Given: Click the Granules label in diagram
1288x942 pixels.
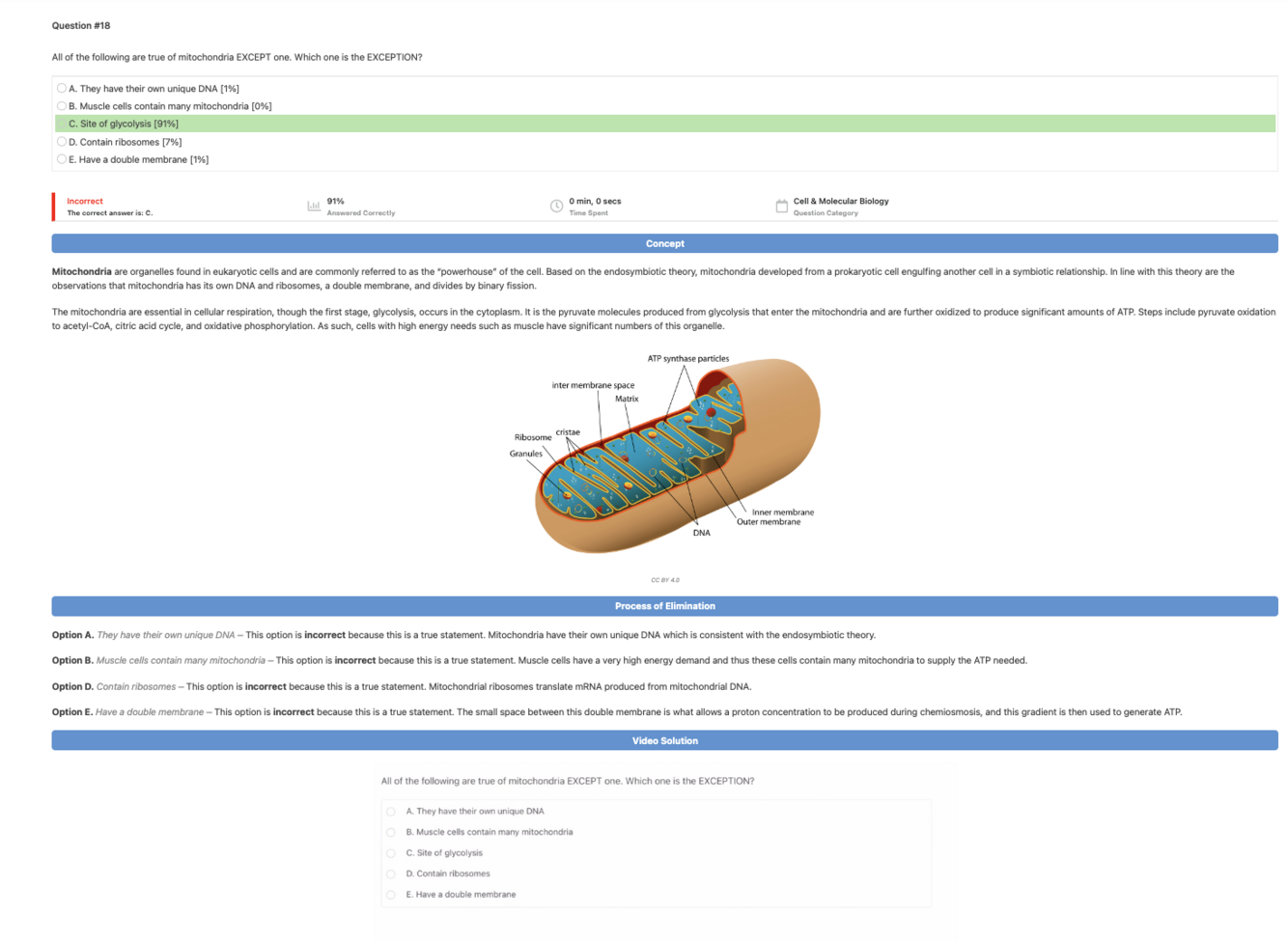Looking at the screenshot, I should tap(526, 454).
